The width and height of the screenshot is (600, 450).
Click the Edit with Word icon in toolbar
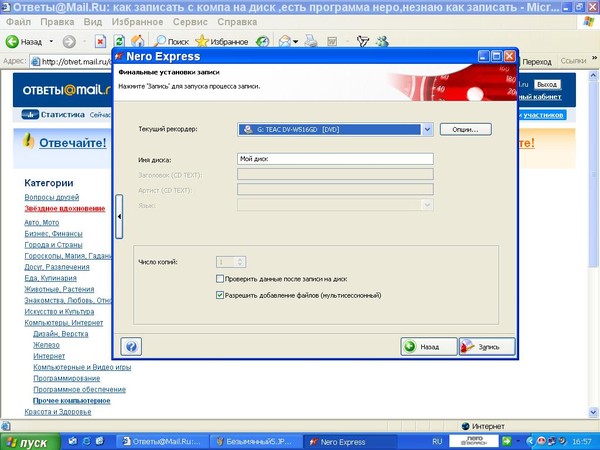[x=332, y=41]
